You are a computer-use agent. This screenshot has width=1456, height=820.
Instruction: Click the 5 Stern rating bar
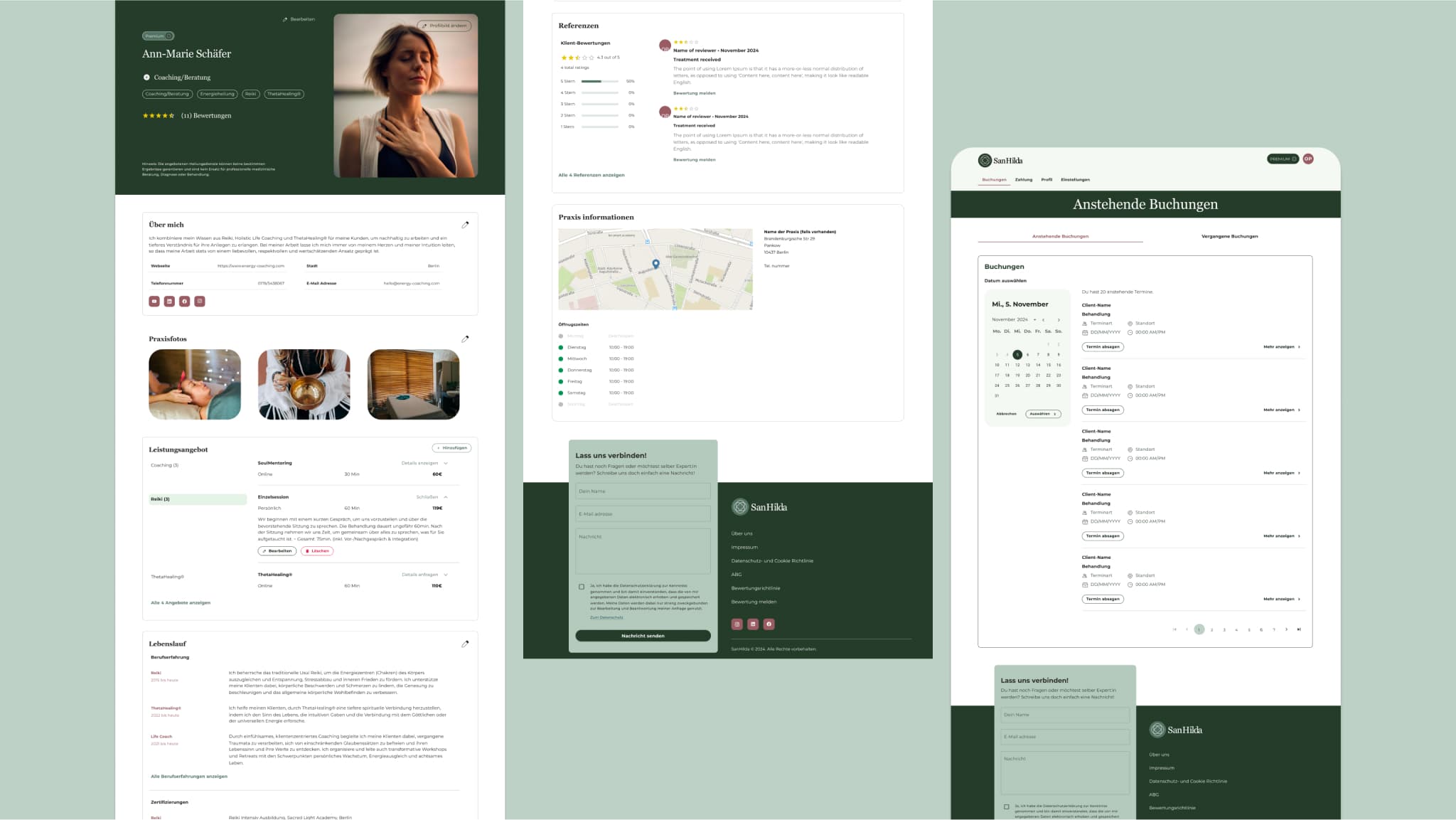tap(599, 81)
